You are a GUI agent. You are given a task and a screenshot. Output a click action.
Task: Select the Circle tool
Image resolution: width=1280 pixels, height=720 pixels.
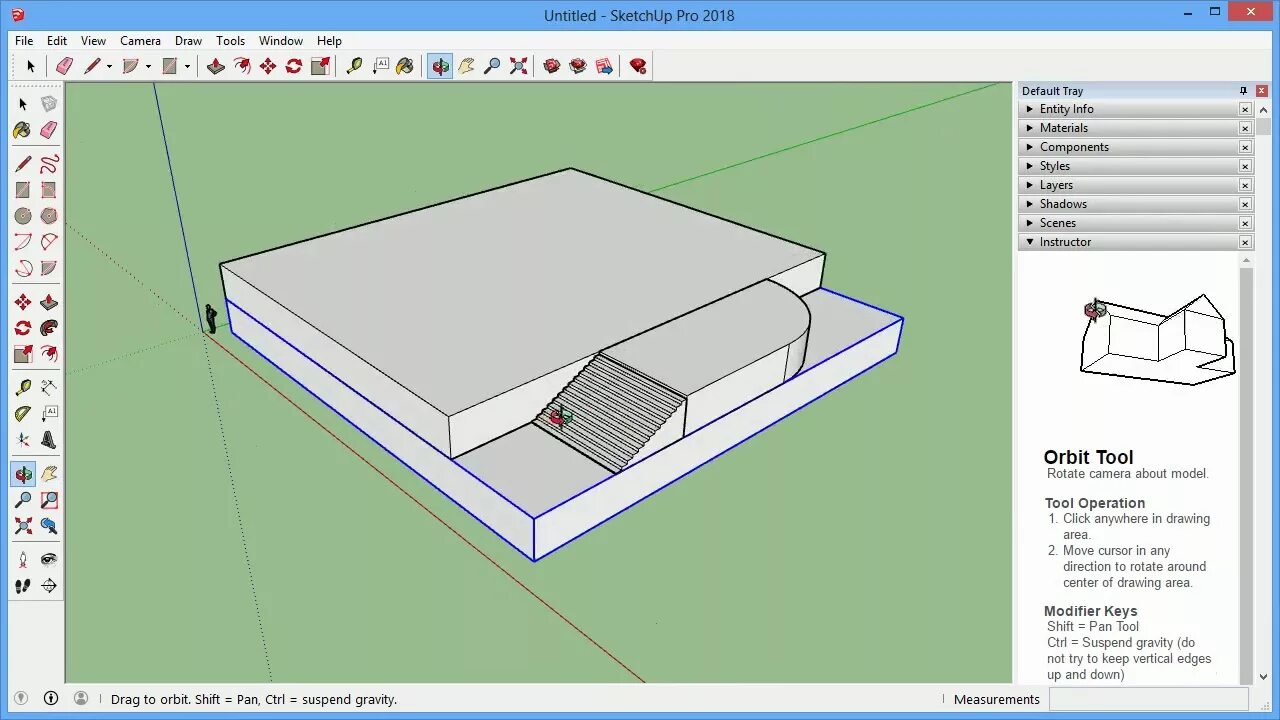coord(23,216)
